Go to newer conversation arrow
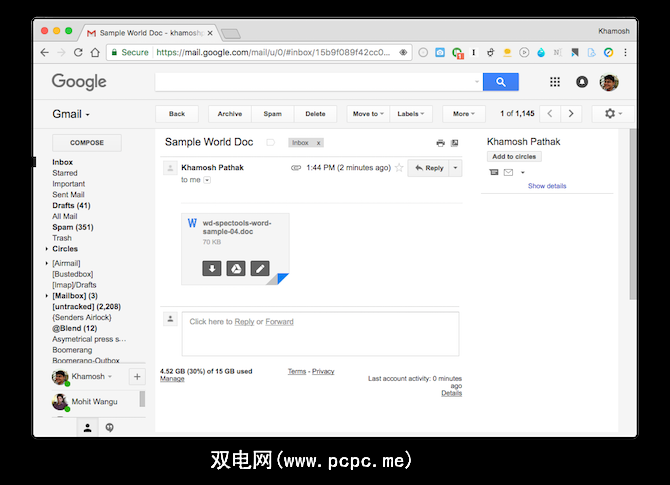Image resolution: width=670 pixels, height=485 pixels. pos(550,114)
